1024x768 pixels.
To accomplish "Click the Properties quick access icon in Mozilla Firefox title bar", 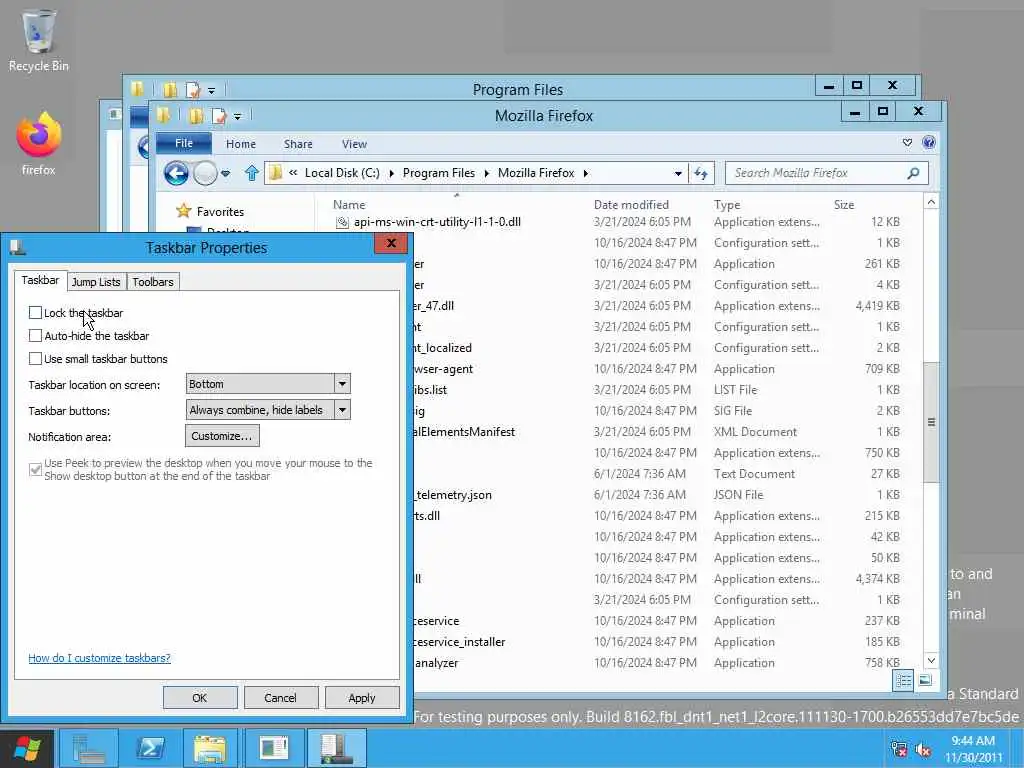I will point(219,116).
